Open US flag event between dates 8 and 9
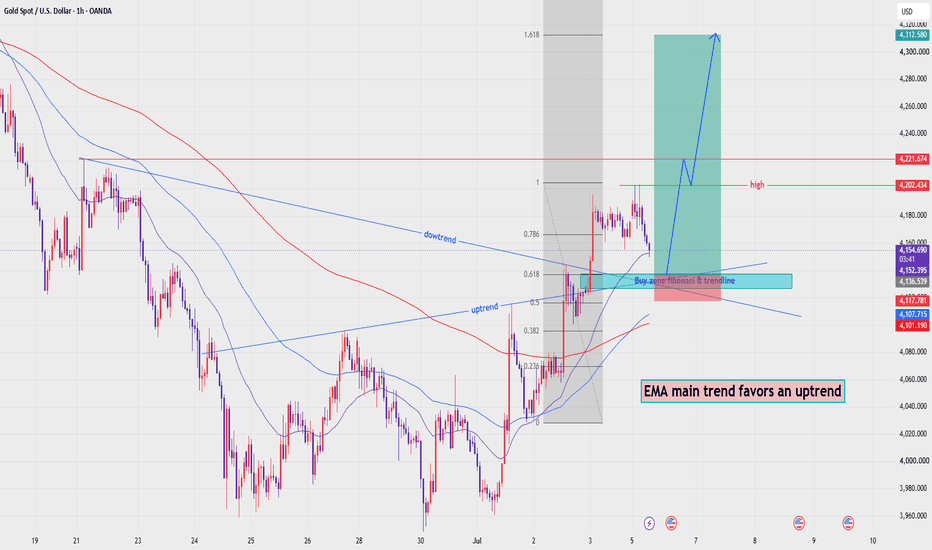Image resolution: width=932 pixels, height=550 pixels. 799,523
